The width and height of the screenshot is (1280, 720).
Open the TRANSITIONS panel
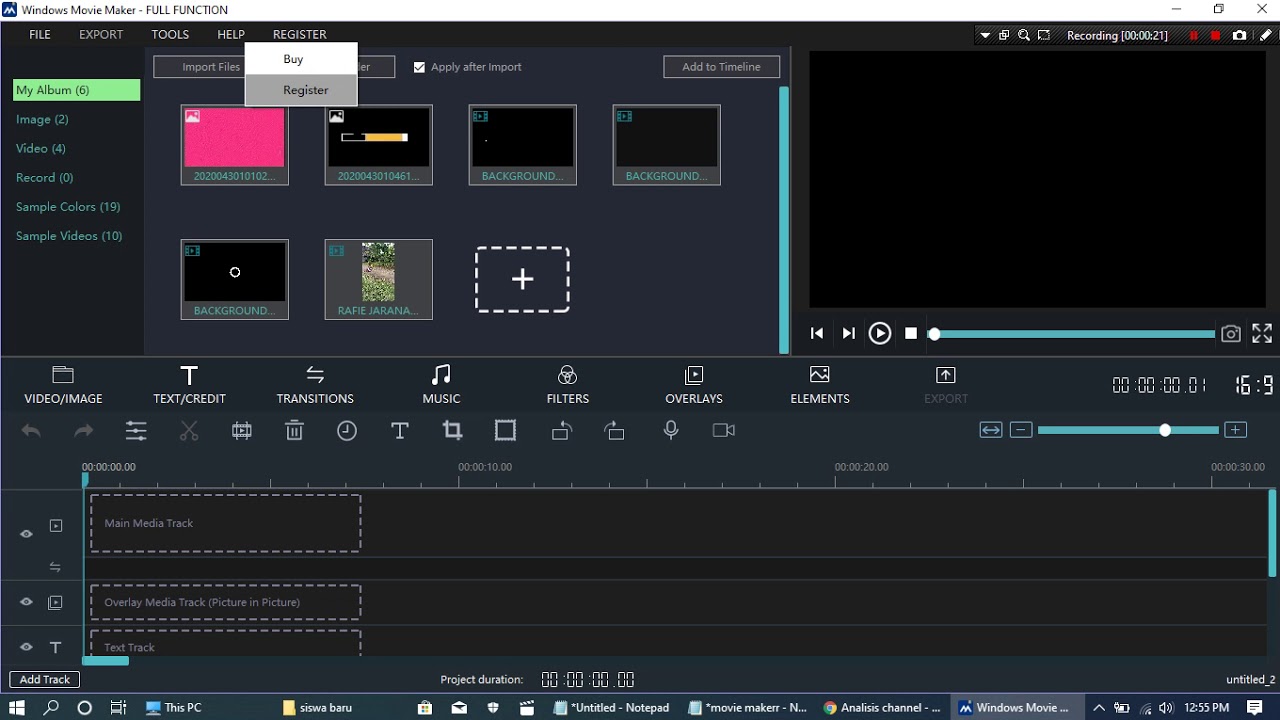(x=315, y=385)
